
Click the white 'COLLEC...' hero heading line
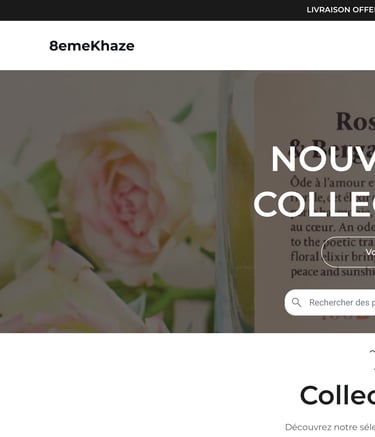point(314,204)
